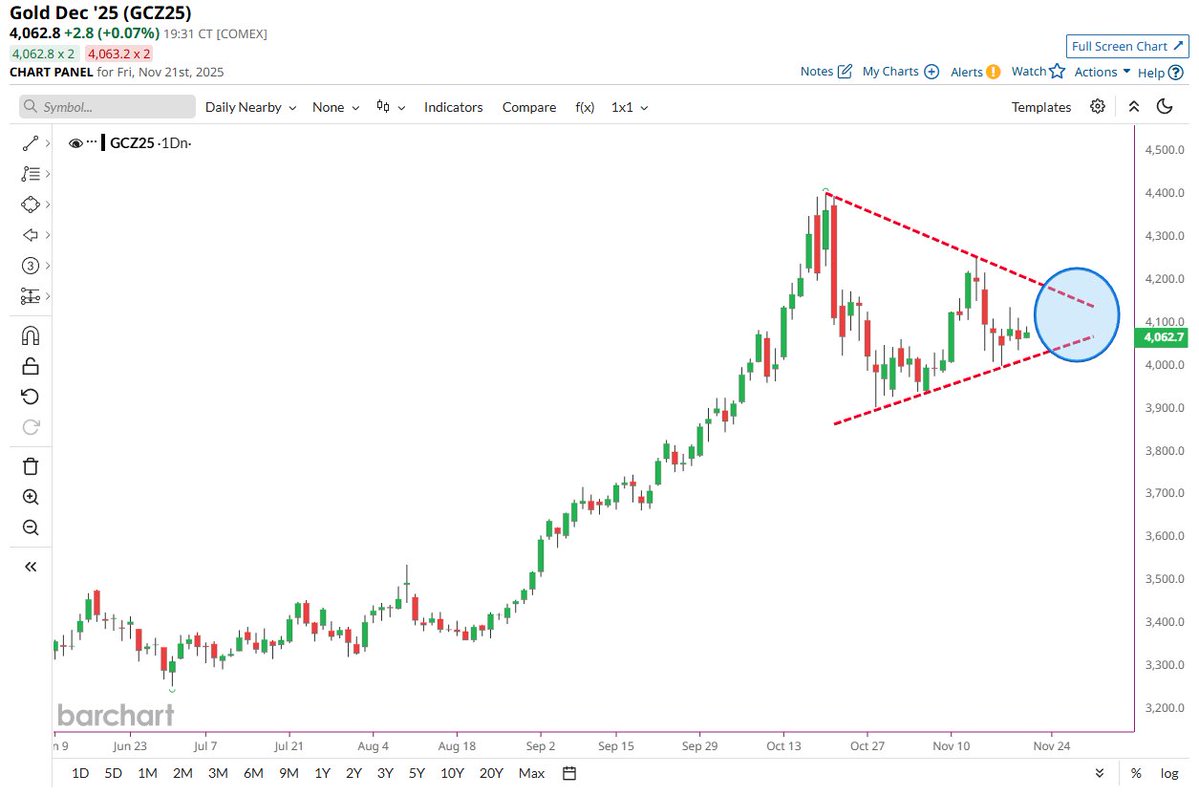
Task: Open the date range calendar picker
Action: (x=569, y=773)
